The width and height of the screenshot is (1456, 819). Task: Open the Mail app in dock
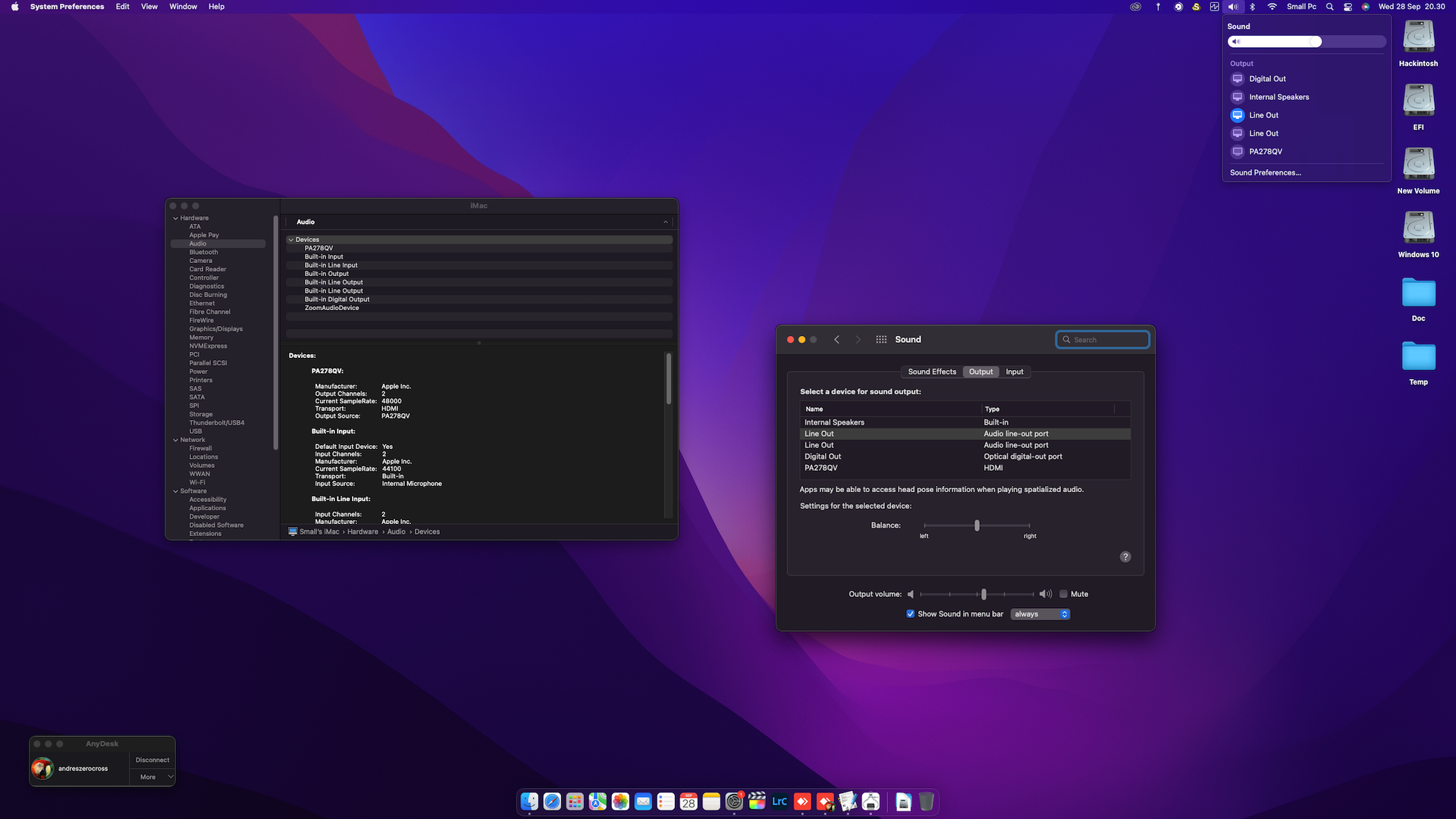643,801
